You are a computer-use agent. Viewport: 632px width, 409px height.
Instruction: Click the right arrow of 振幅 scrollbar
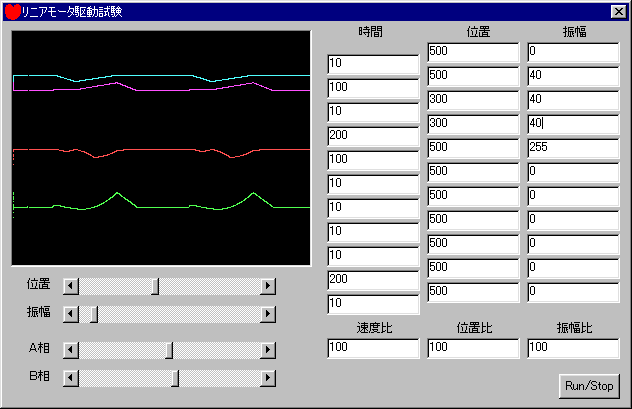click(267, 314)
